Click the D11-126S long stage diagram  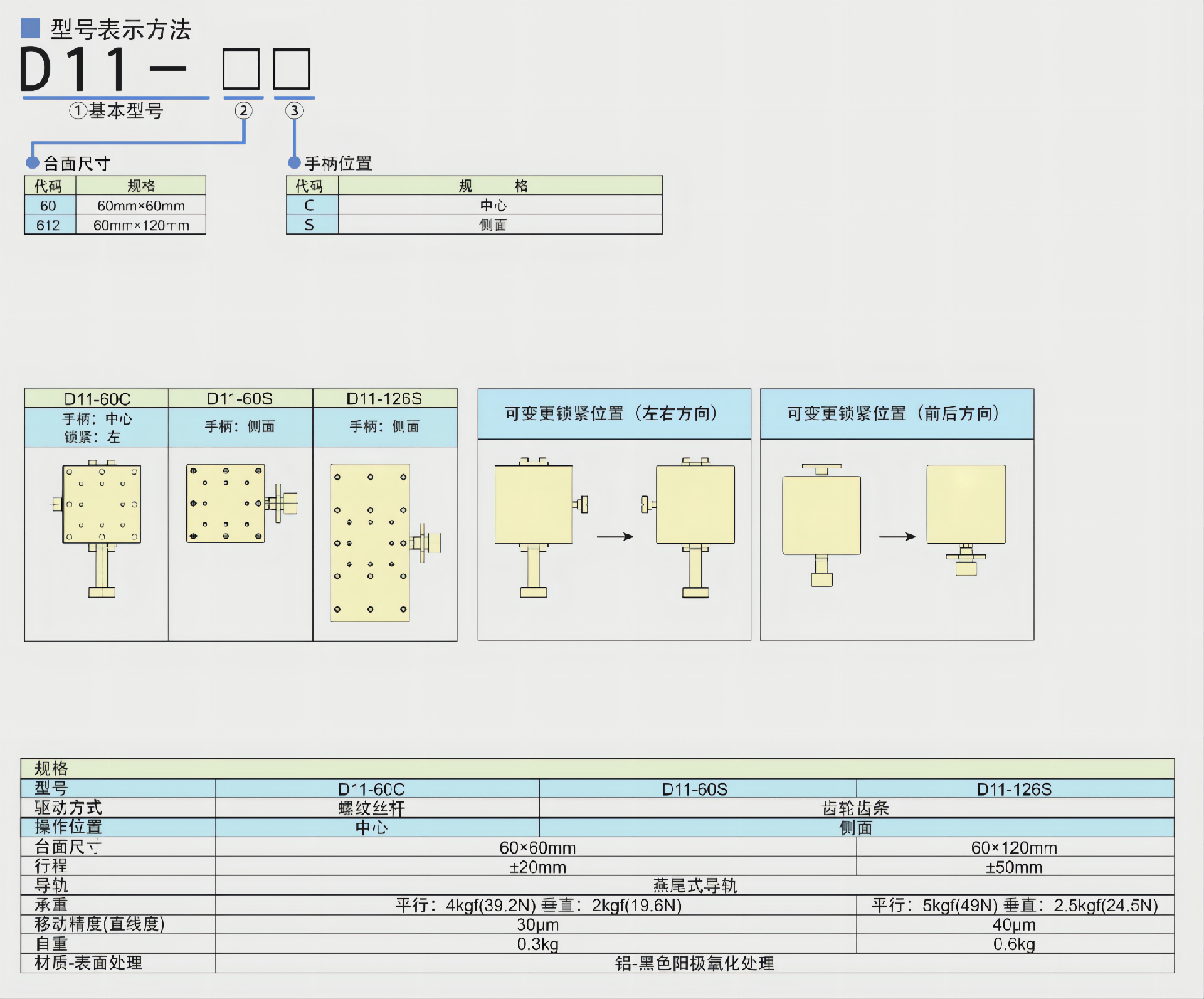[370, 543]
